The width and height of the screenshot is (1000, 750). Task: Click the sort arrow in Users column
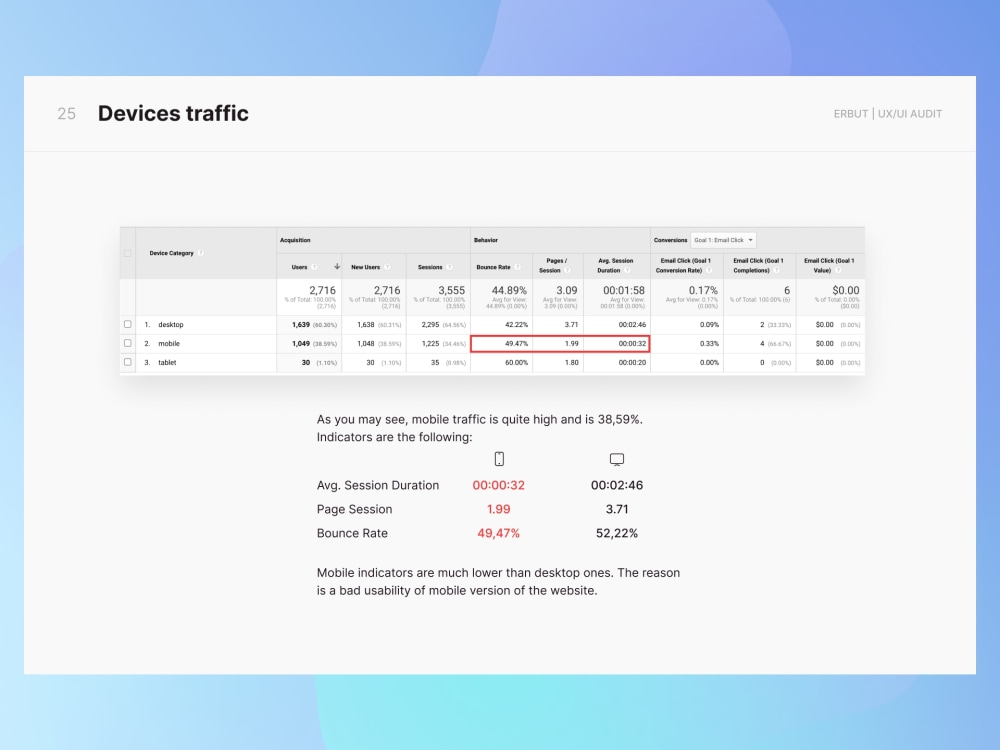click(x=337, y=267)
